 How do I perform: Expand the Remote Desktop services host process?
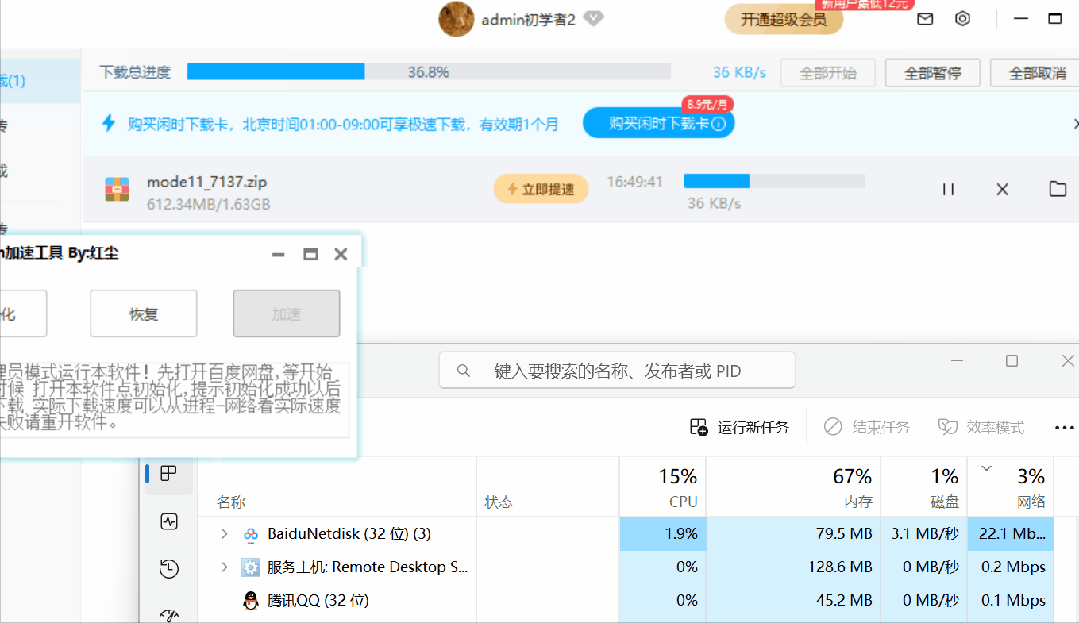(x=222, y=567)
